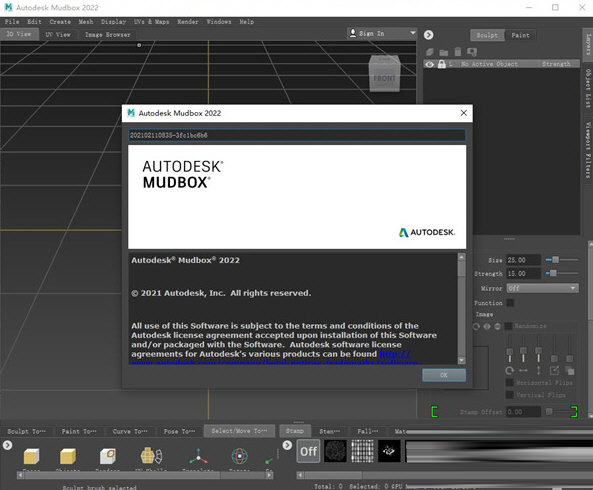Open the Edit menu
Image resolution: width=593 pixels, height=490 pixels.
34,22
